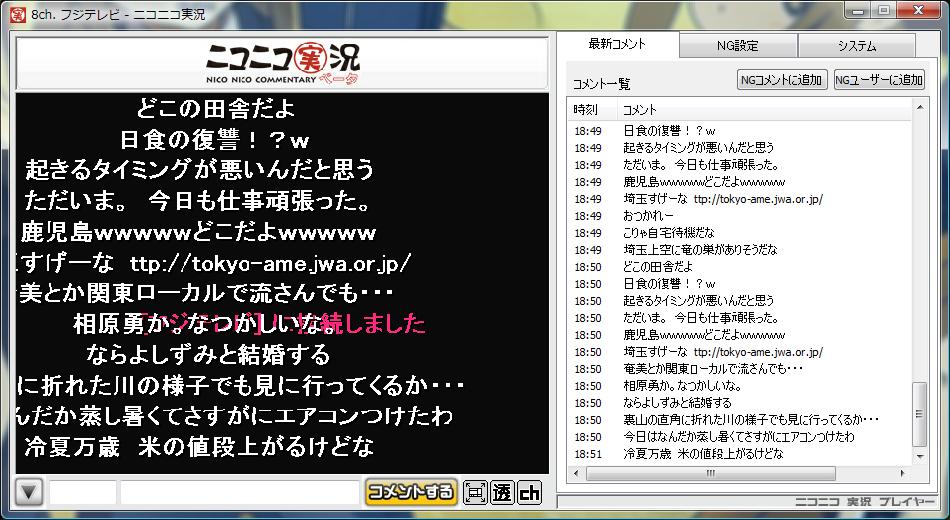Select the 18:50 list row どこの田舎だよ
Image resolution: width=950 pixels, height=520 pixels.
click(740, 267)
